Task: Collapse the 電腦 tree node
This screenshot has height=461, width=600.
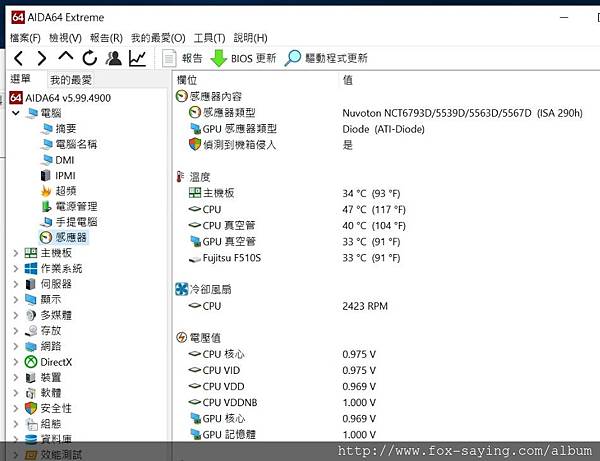Action: (16, 113)
